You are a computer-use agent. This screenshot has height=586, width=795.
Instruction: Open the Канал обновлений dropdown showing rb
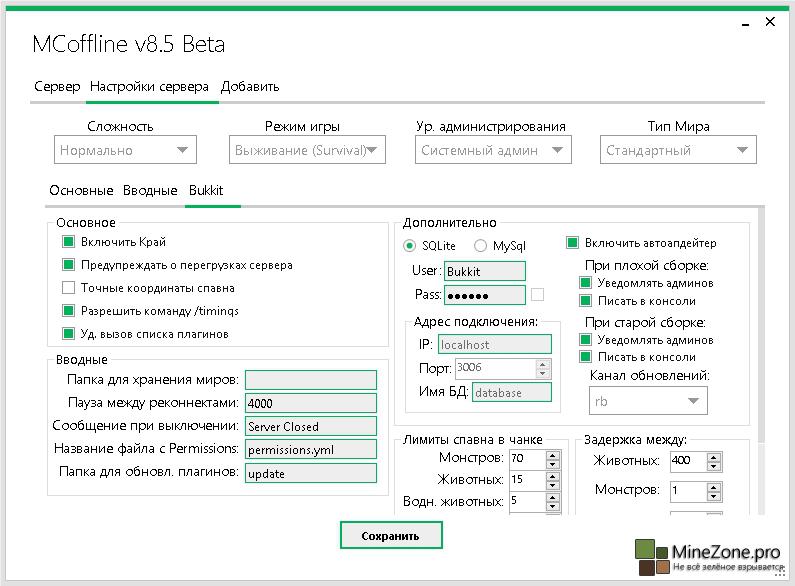click(648, 401)
